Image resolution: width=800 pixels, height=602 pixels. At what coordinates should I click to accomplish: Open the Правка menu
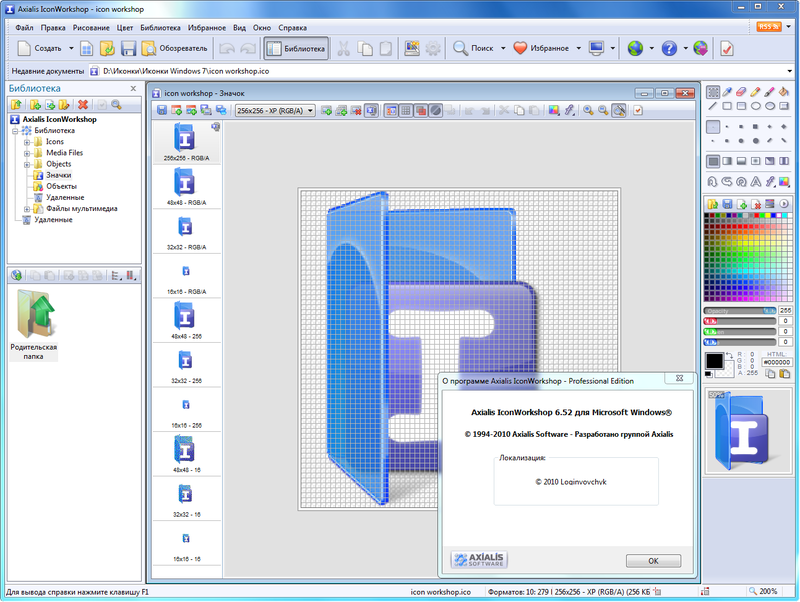[x=53, y=28]
